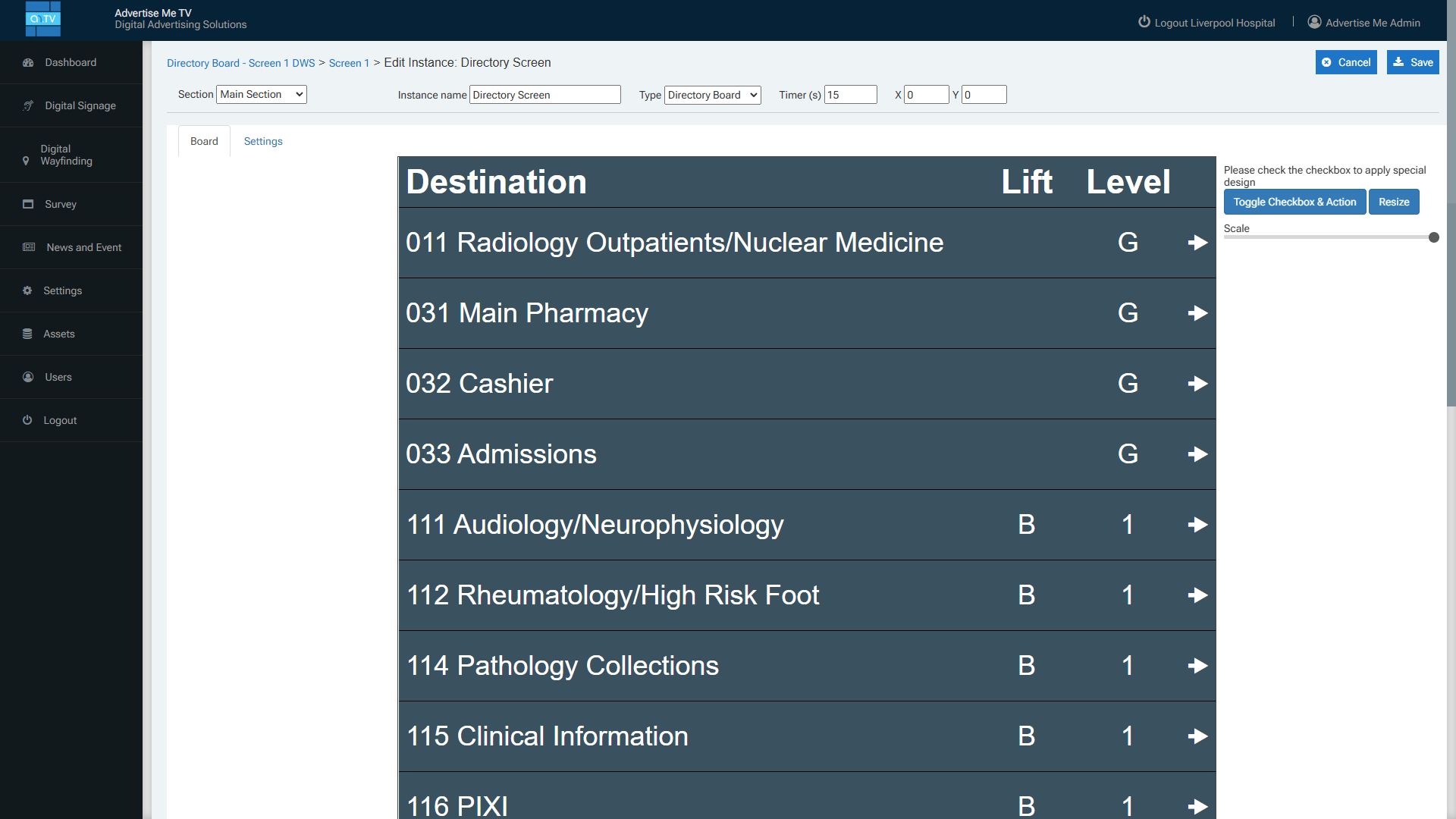Click the arrow beside 031 Main Pharmacy

point(1197,312)
